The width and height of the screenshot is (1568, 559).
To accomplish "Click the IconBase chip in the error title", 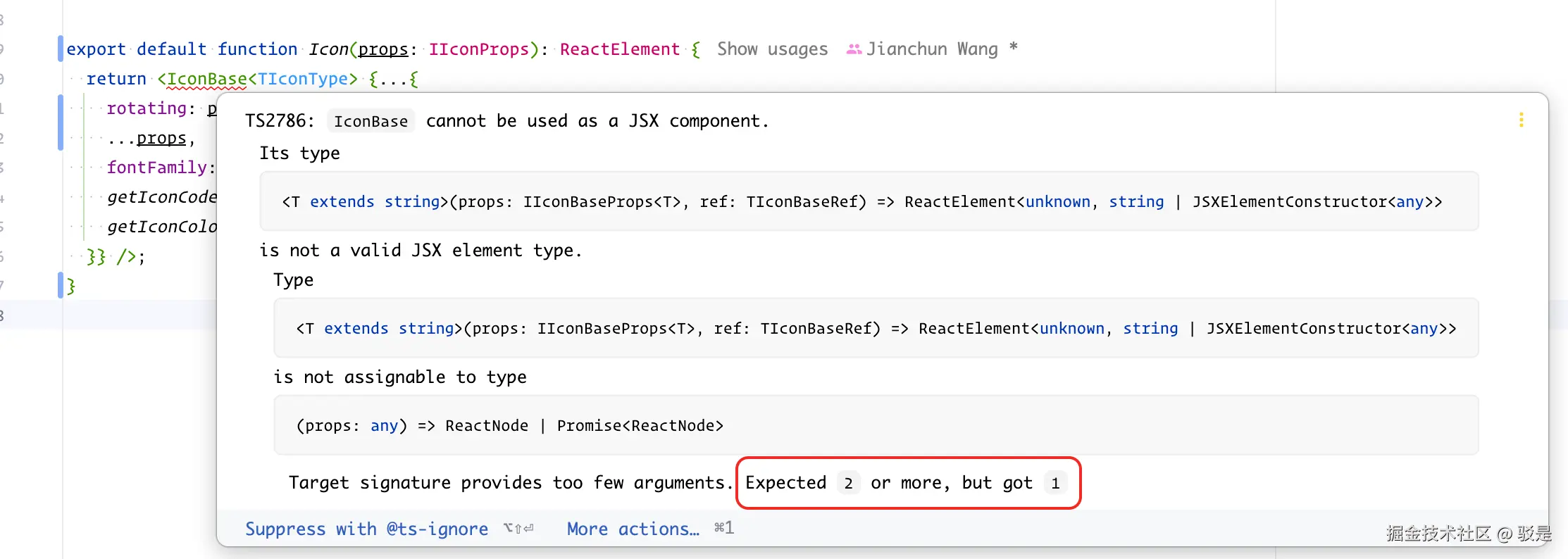I will tap(371, 121).
